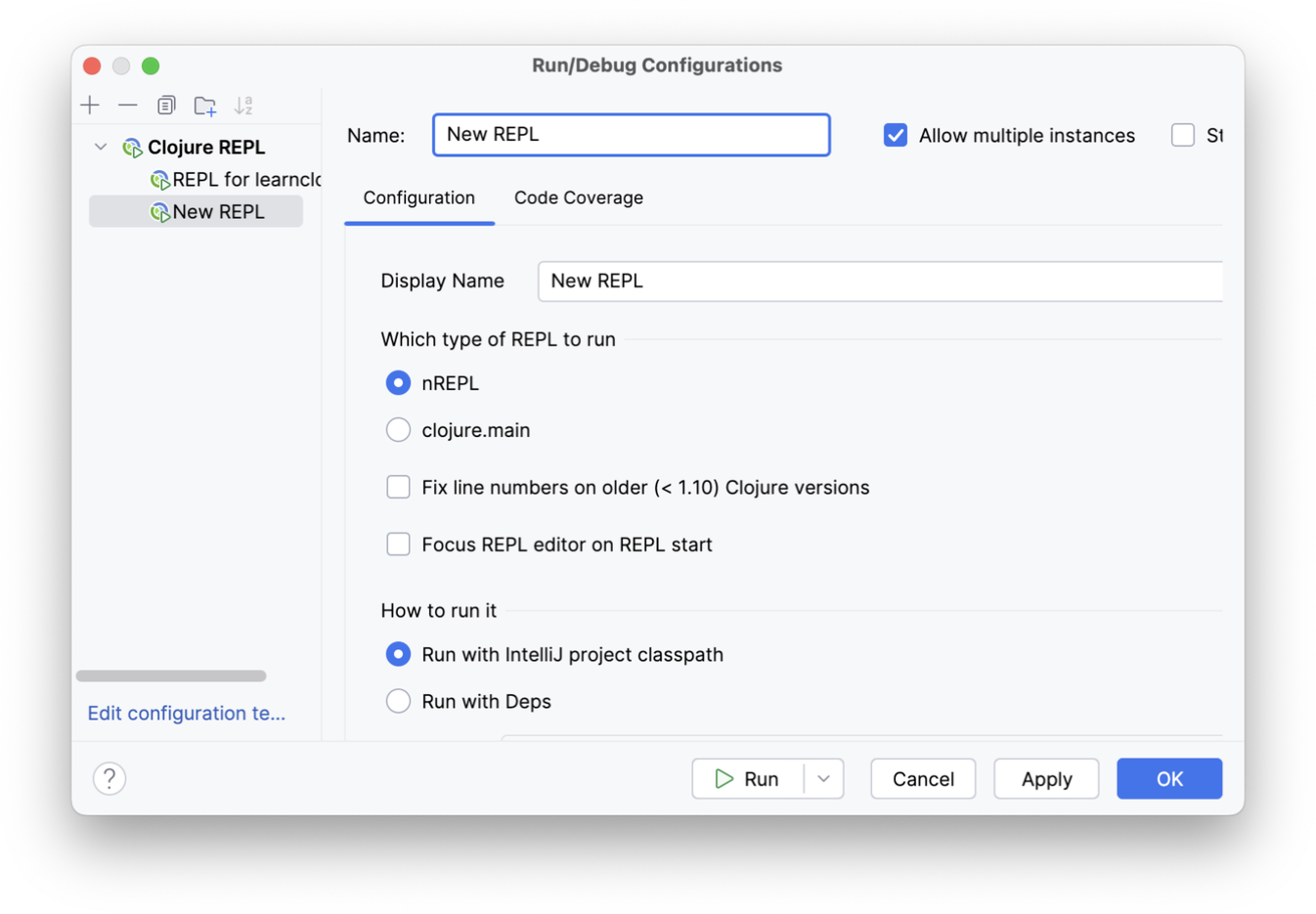This screenshot has width=1316, height=914.
Task: Confirm with the OK button
Action: [x=1169, y=779]
